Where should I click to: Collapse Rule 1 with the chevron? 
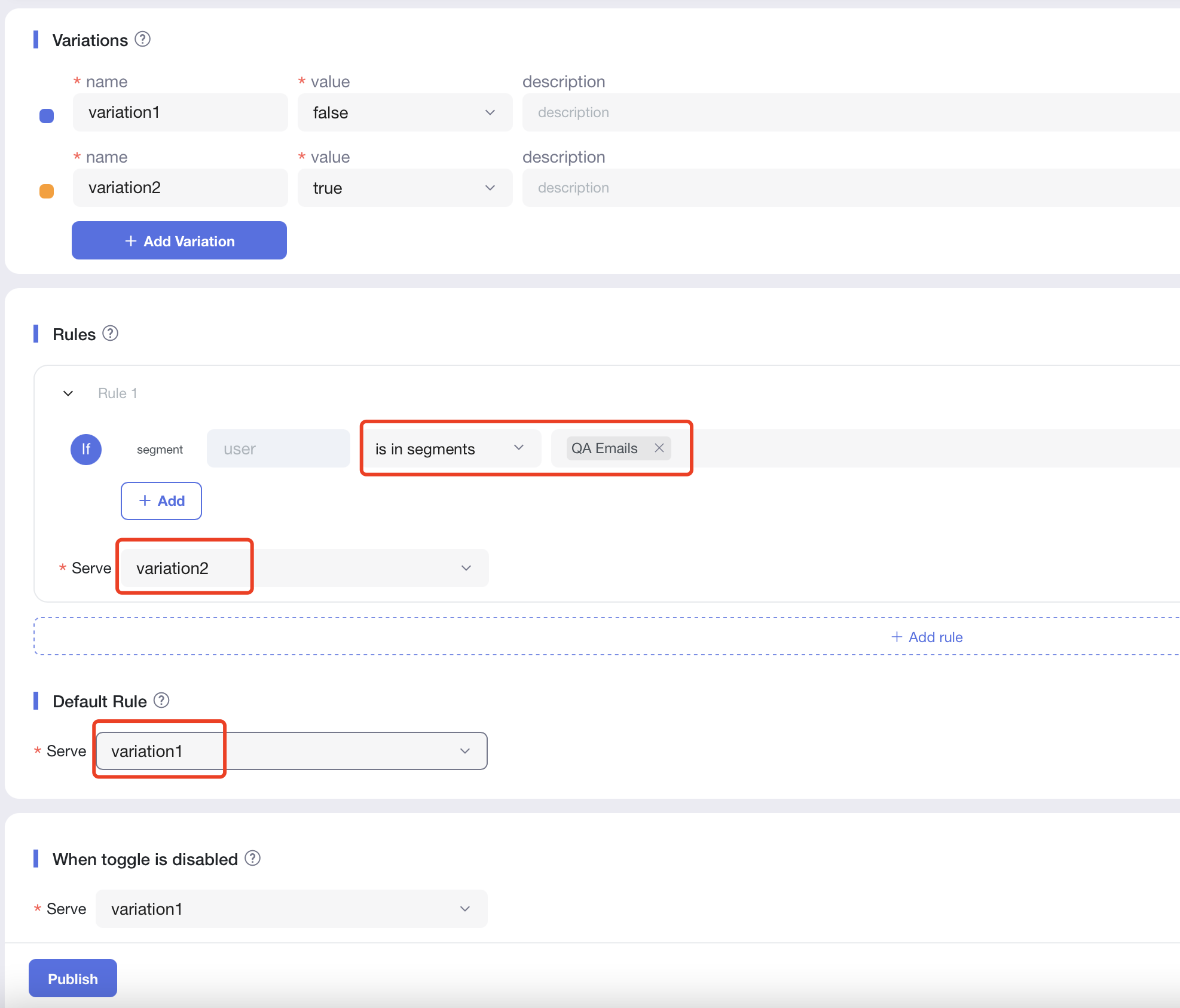(x=68, y=393)
